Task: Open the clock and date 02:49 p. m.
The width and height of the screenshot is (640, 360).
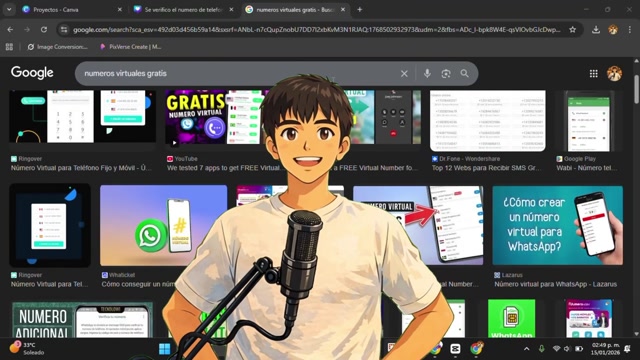Action: tap(605, 349)
